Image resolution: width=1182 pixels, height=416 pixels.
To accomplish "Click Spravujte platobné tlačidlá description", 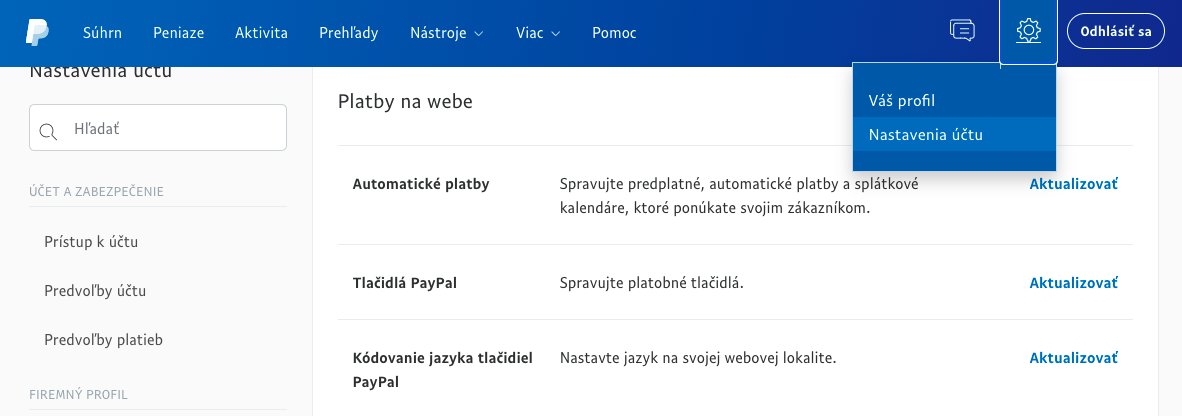I will (652, 283).
